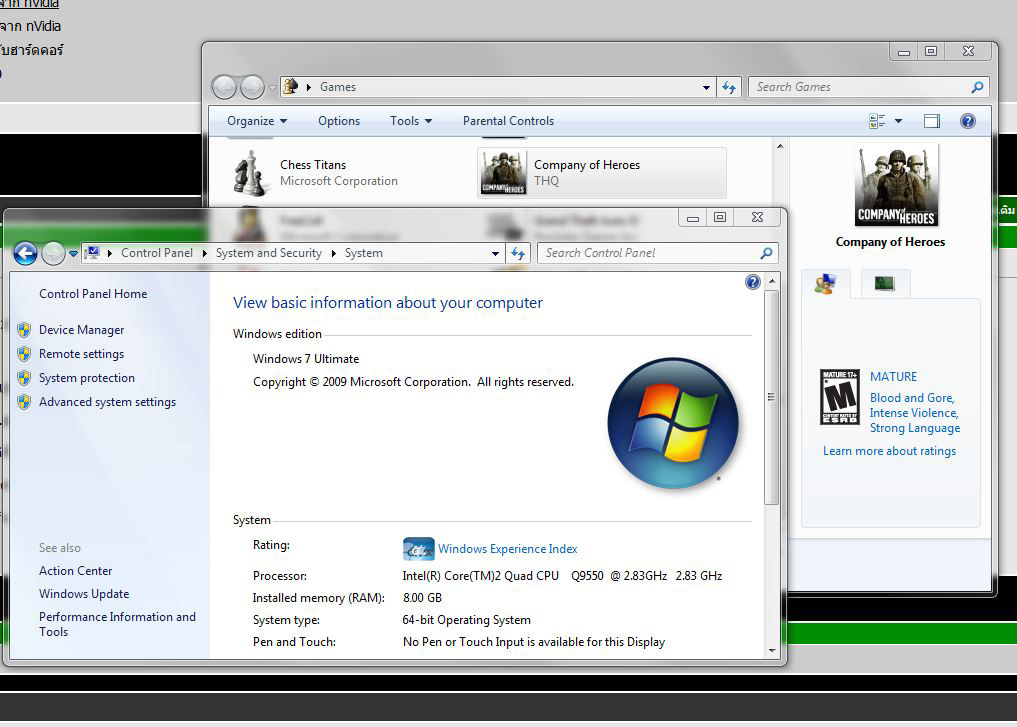Click the Games breadcrumb

tap(337, 87)
